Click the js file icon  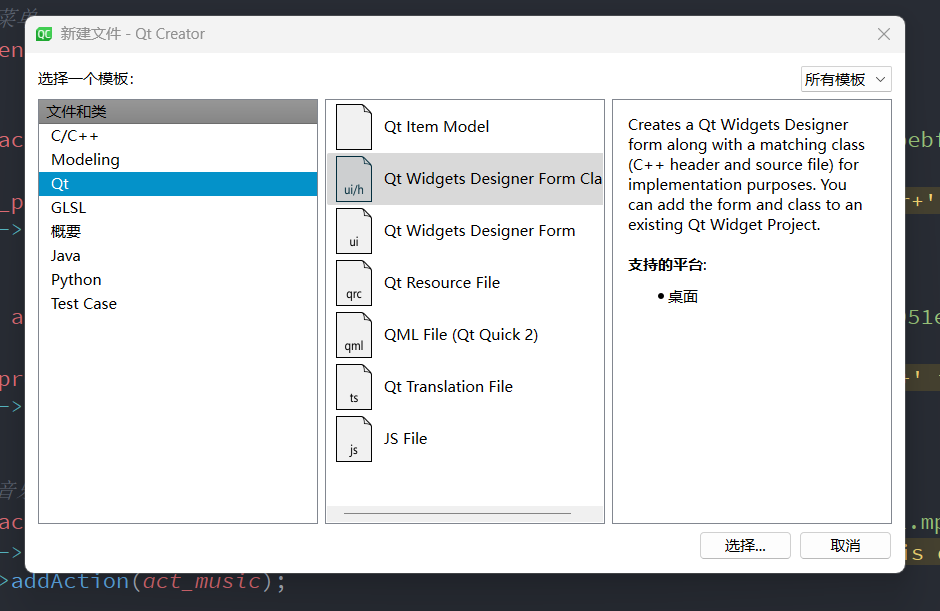coord(354,439)
